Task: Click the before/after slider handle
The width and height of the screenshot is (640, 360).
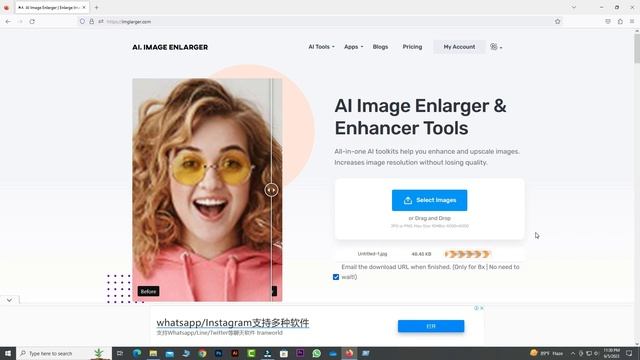Action: pyautogui.click(x=271, y=190)
